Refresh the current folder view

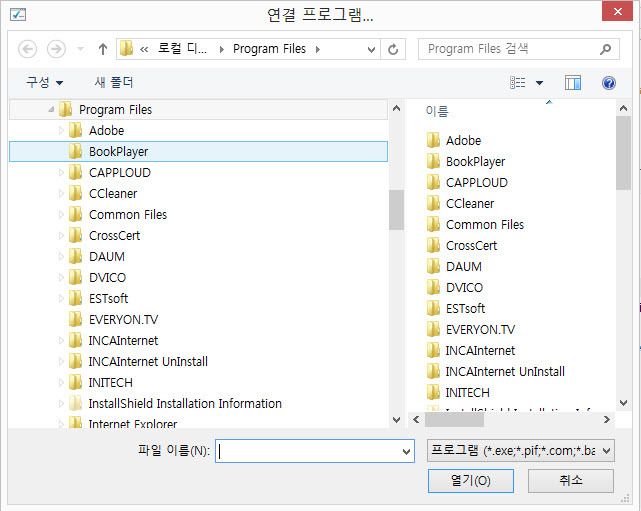tap(393, 49)
